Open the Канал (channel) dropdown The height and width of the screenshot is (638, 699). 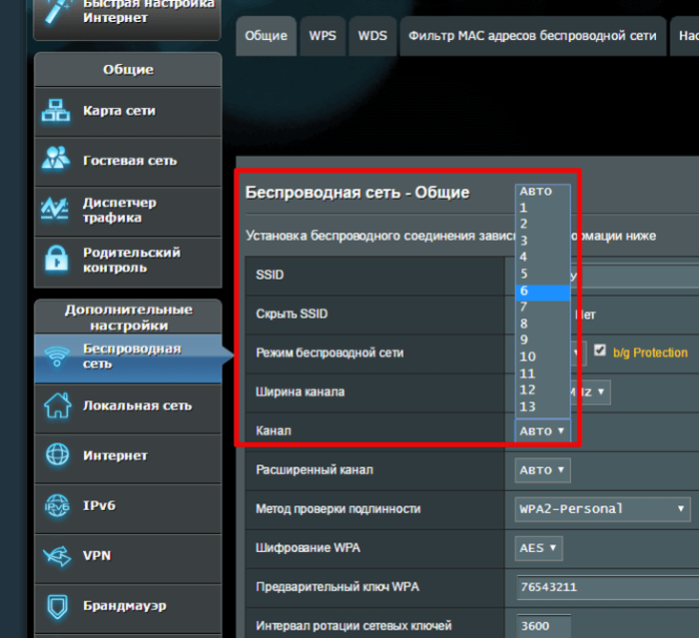(x=543, y=431)
